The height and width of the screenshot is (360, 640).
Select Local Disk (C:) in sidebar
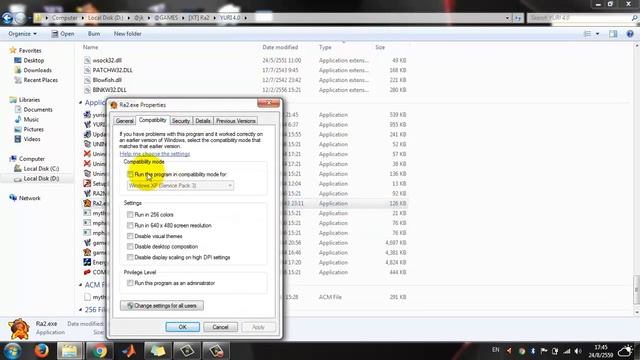[41, 169]
